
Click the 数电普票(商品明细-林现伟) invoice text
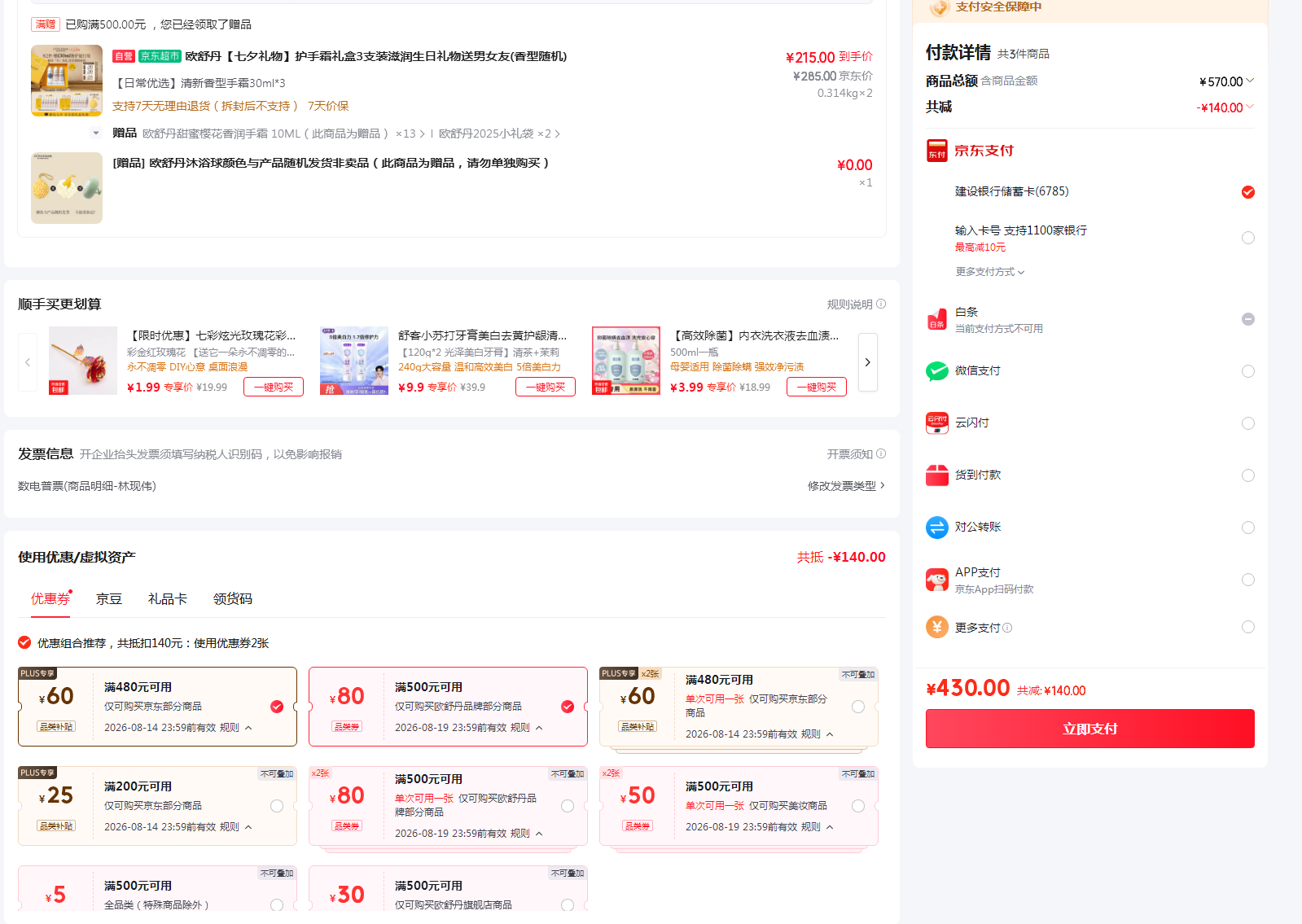click(87, 486)
